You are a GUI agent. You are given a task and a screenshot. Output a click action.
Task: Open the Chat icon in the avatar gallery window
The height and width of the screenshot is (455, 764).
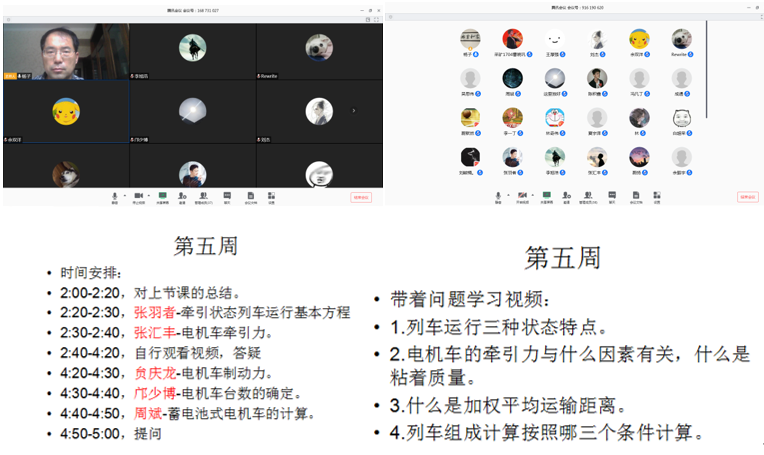tap(611, 197)
